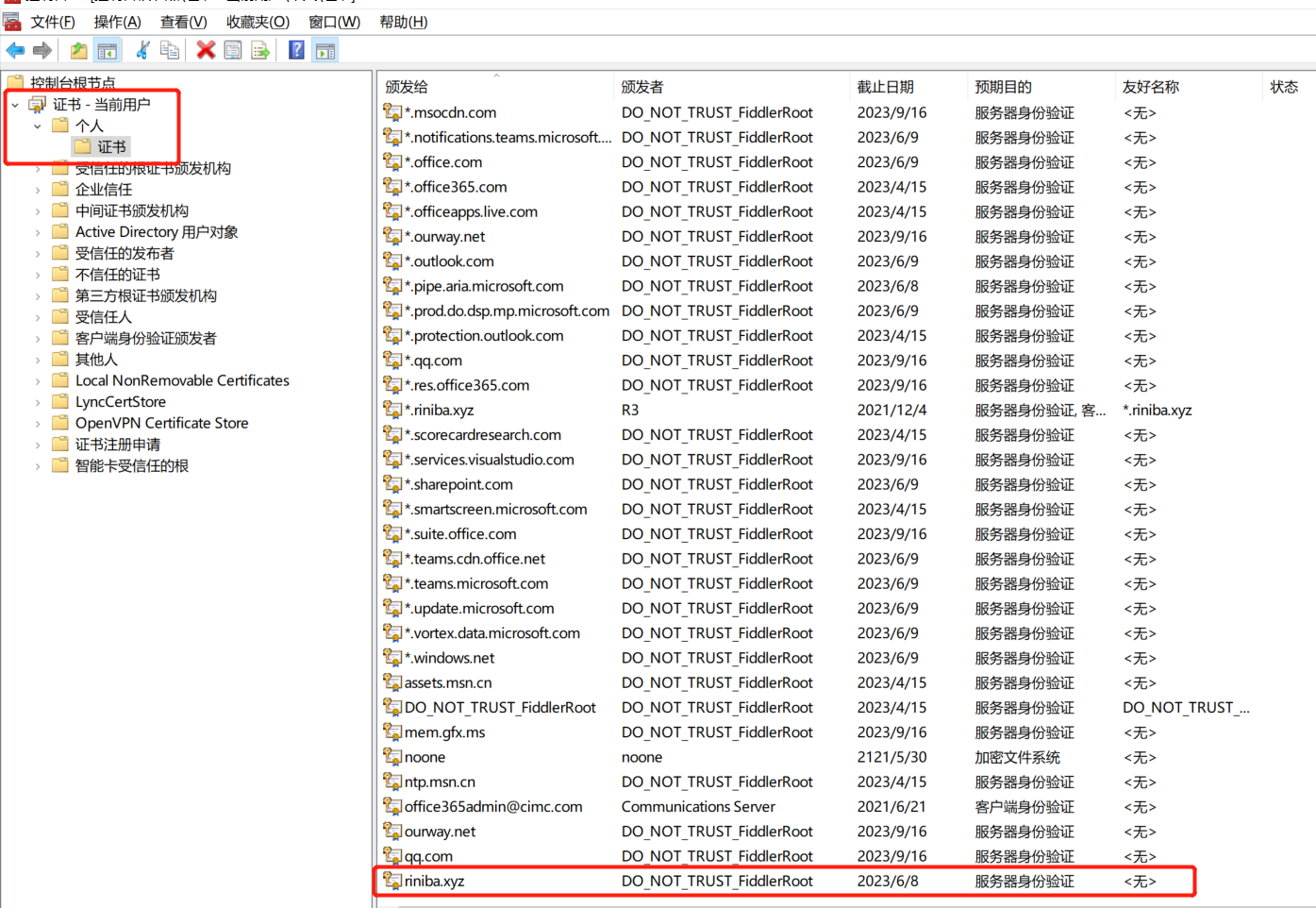This screenshot has width=1316, height=908.
Task: Open the 文件 menu
Action: (x=53, y=22)
